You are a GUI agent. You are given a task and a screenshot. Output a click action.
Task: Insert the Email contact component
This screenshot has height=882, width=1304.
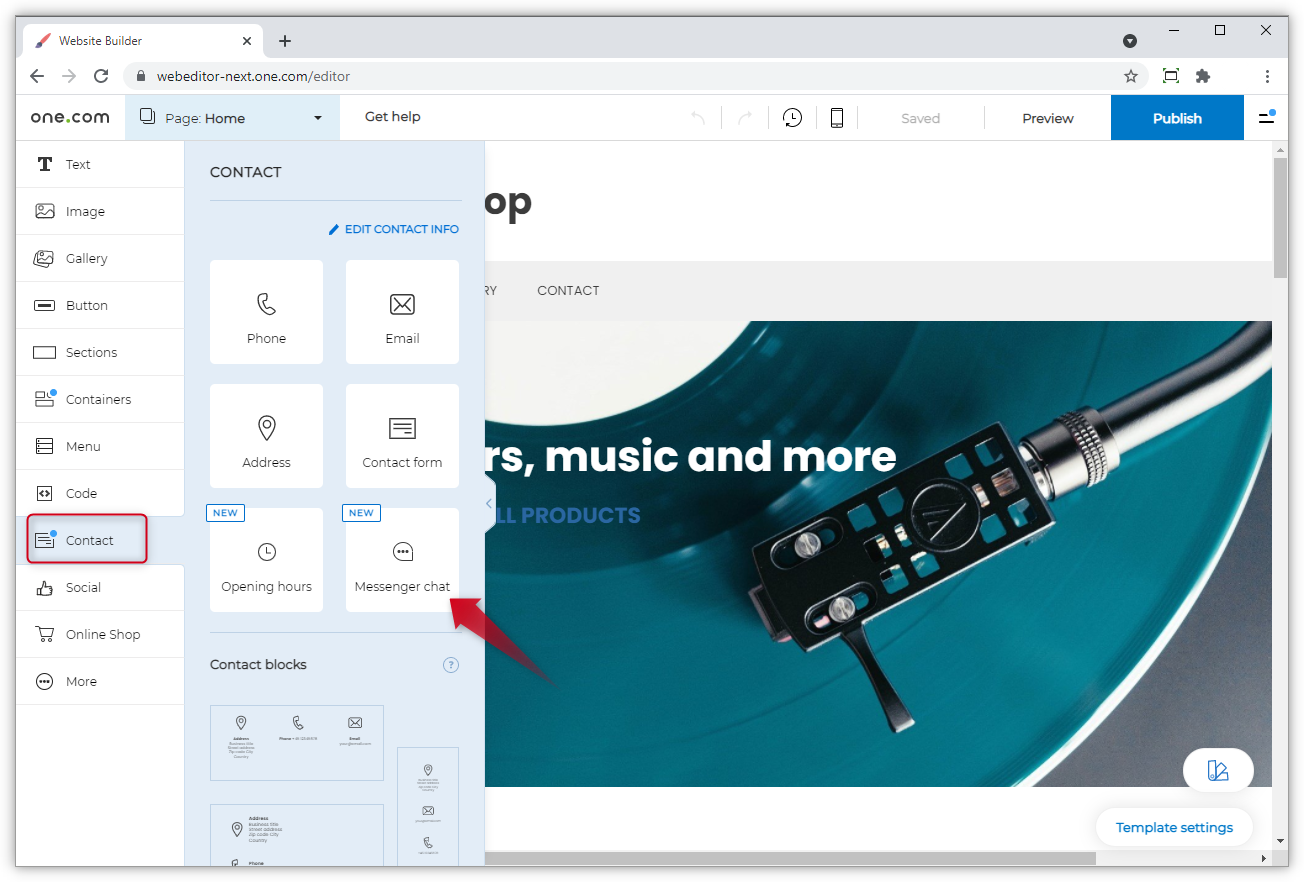click(x=402, y=312)
